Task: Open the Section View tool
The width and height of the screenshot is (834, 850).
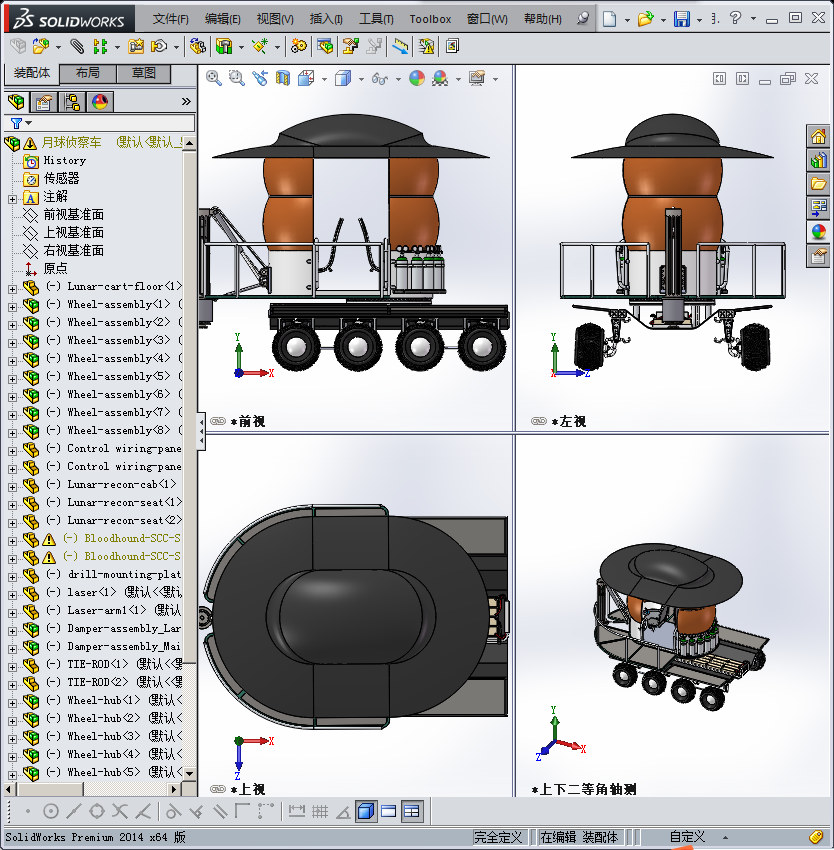Action: point(283,78)
